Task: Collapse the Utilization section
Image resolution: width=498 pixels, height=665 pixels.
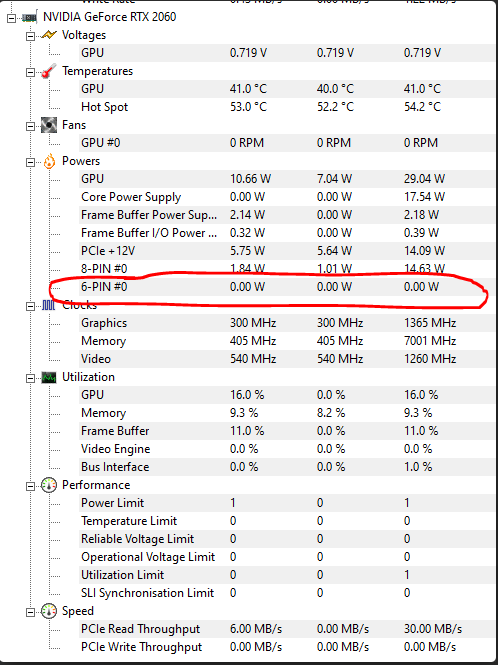Action: (x=30, y=378)
